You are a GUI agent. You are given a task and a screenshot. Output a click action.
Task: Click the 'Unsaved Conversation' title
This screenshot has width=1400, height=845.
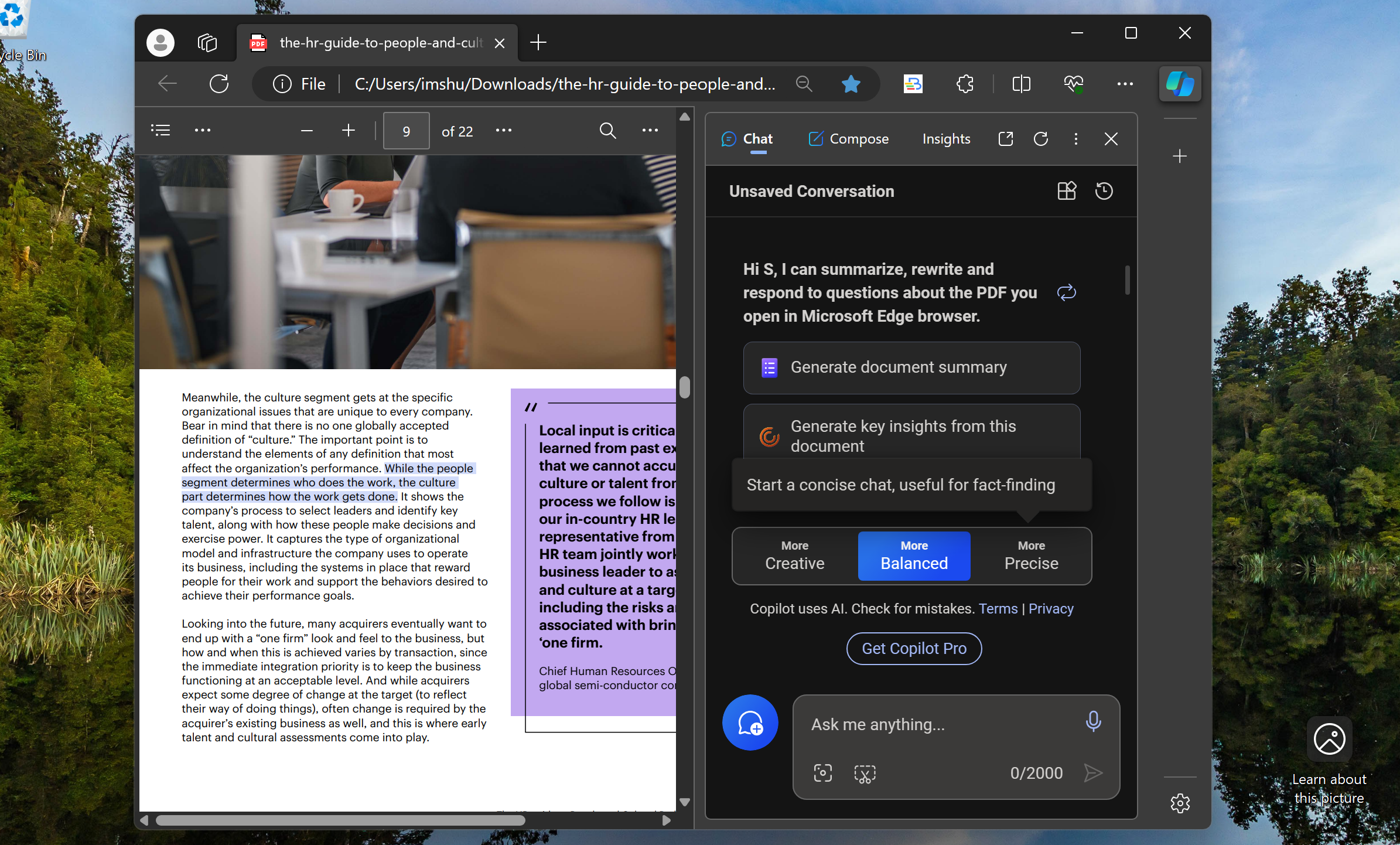click(811, 191)
